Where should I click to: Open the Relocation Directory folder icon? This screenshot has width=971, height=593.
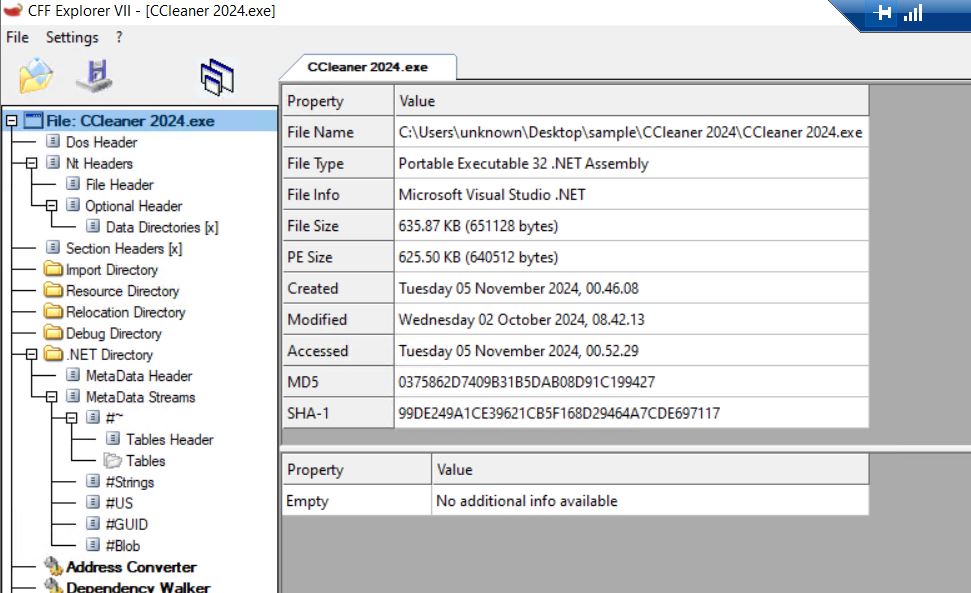tap(54, 311)
